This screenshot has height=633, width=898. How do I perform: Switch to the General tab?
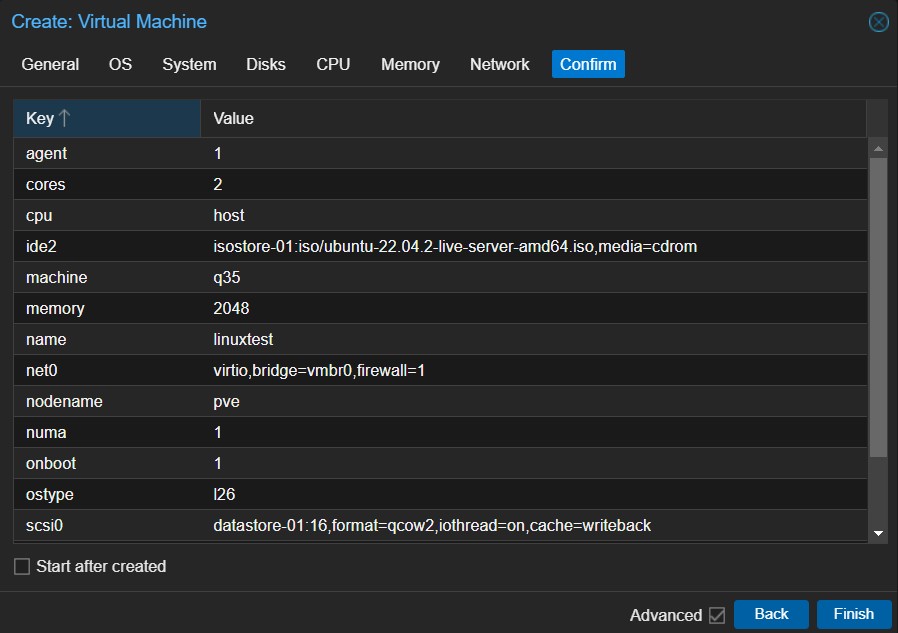coord(50,64)
